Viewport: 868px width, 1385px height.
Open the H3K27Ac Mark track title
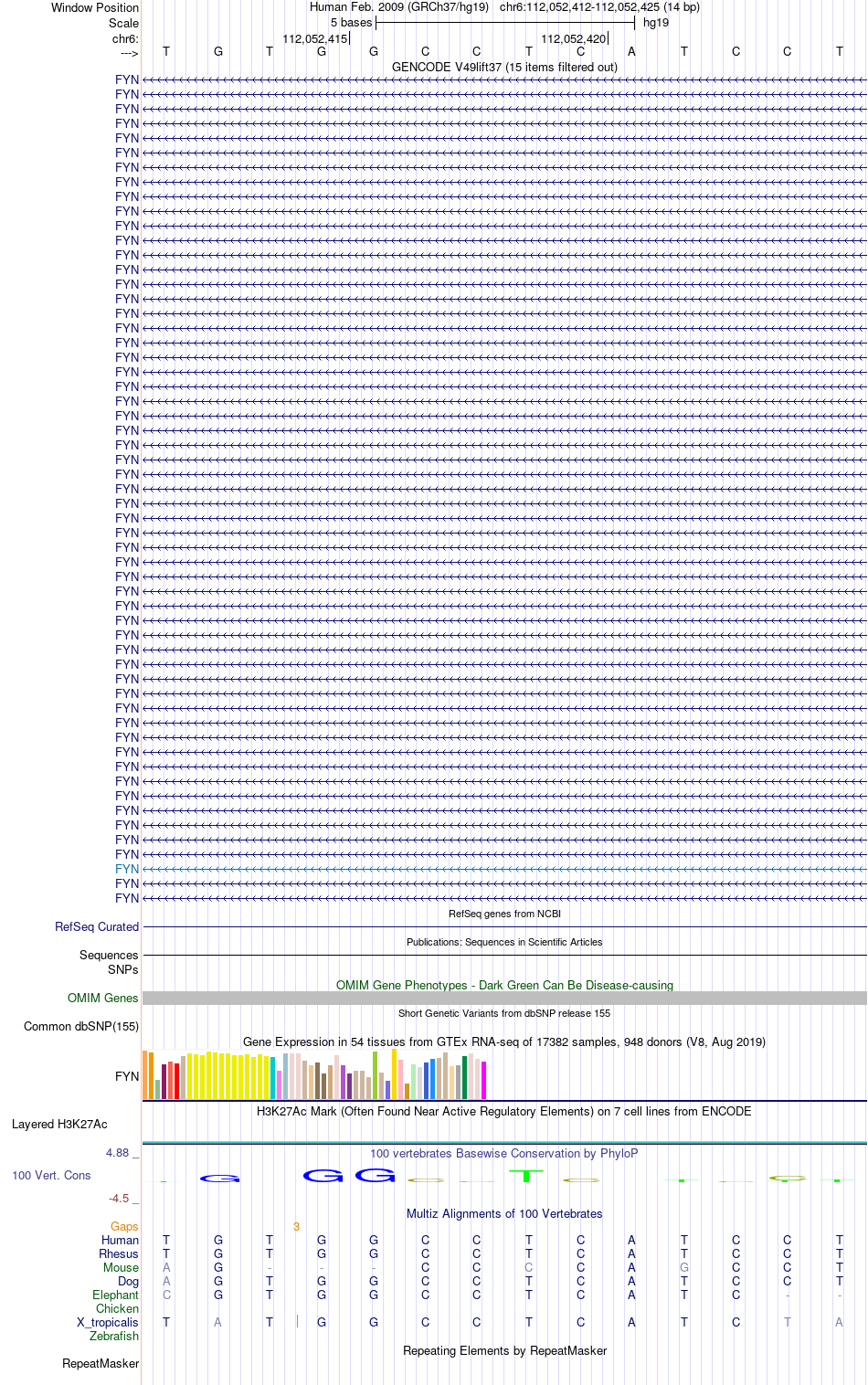(504, 1111)
